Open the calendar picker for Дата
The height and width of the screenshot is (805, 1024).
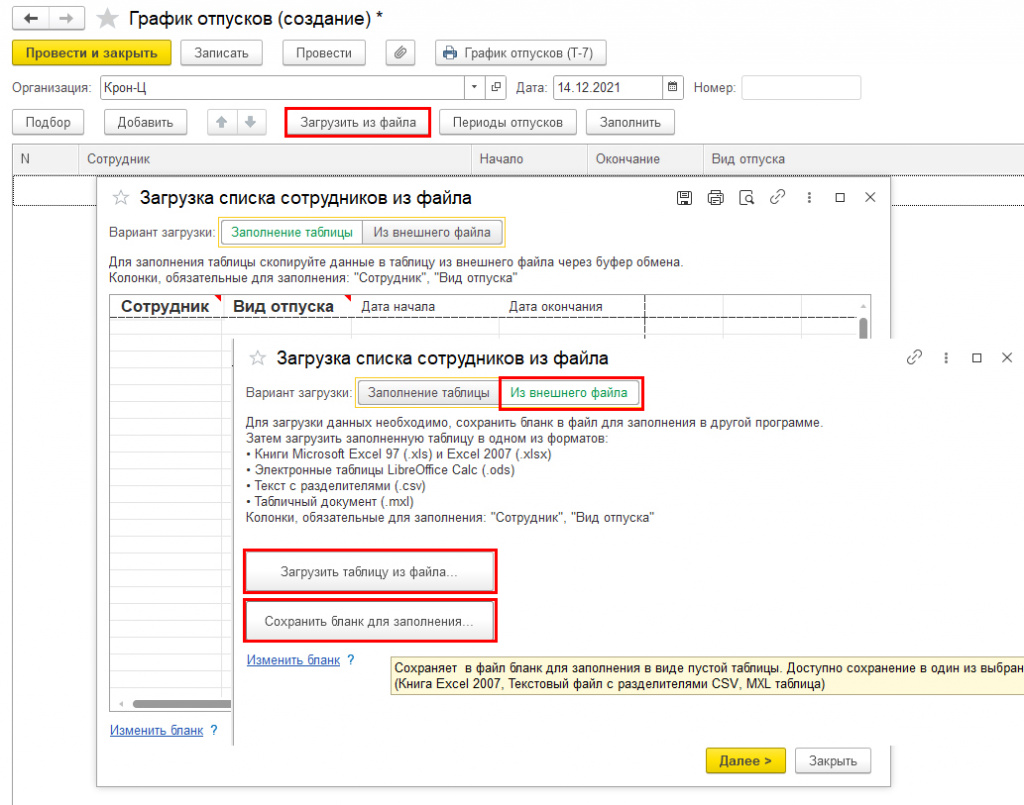click(x=673, y=87)
